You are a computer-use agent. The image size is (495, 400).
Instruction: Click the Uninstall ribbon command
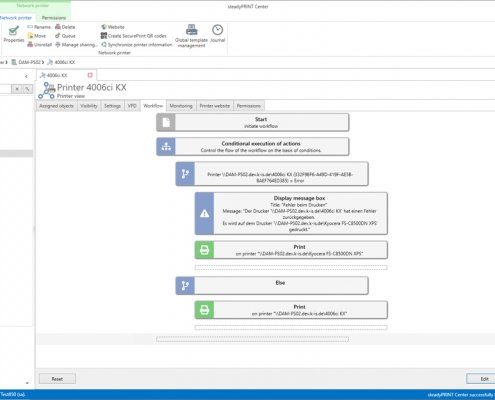pos(40,44)
